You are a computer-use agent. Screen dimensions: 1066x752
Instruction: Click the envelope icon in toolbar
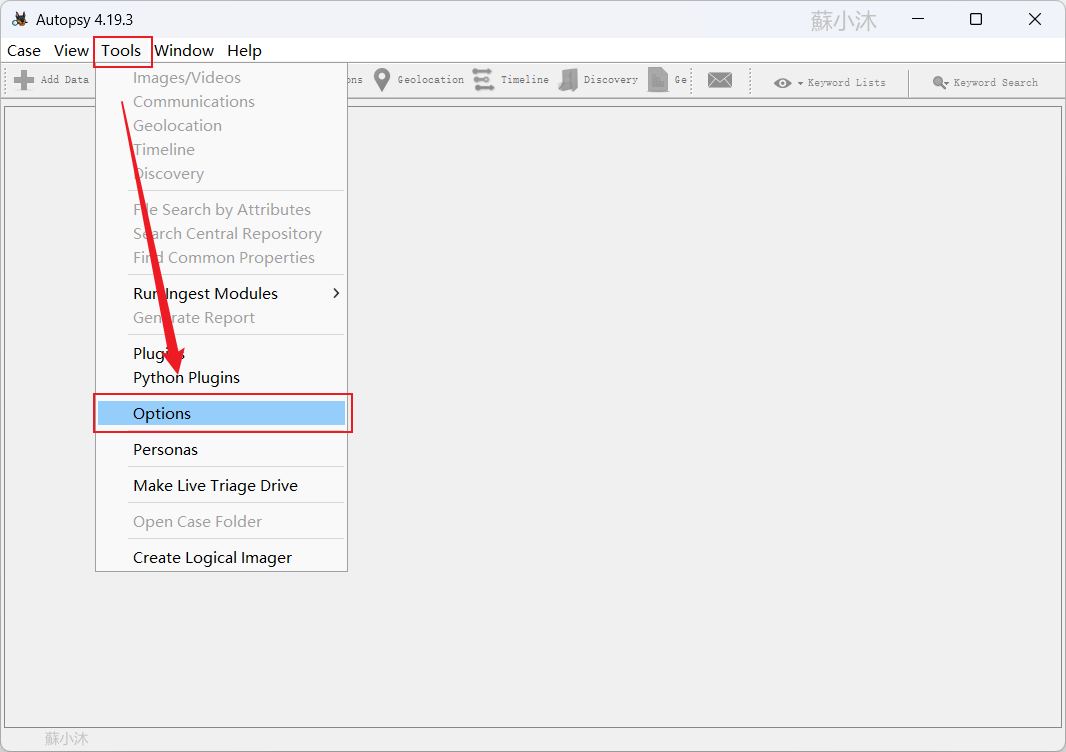click(x=719, y=80)
